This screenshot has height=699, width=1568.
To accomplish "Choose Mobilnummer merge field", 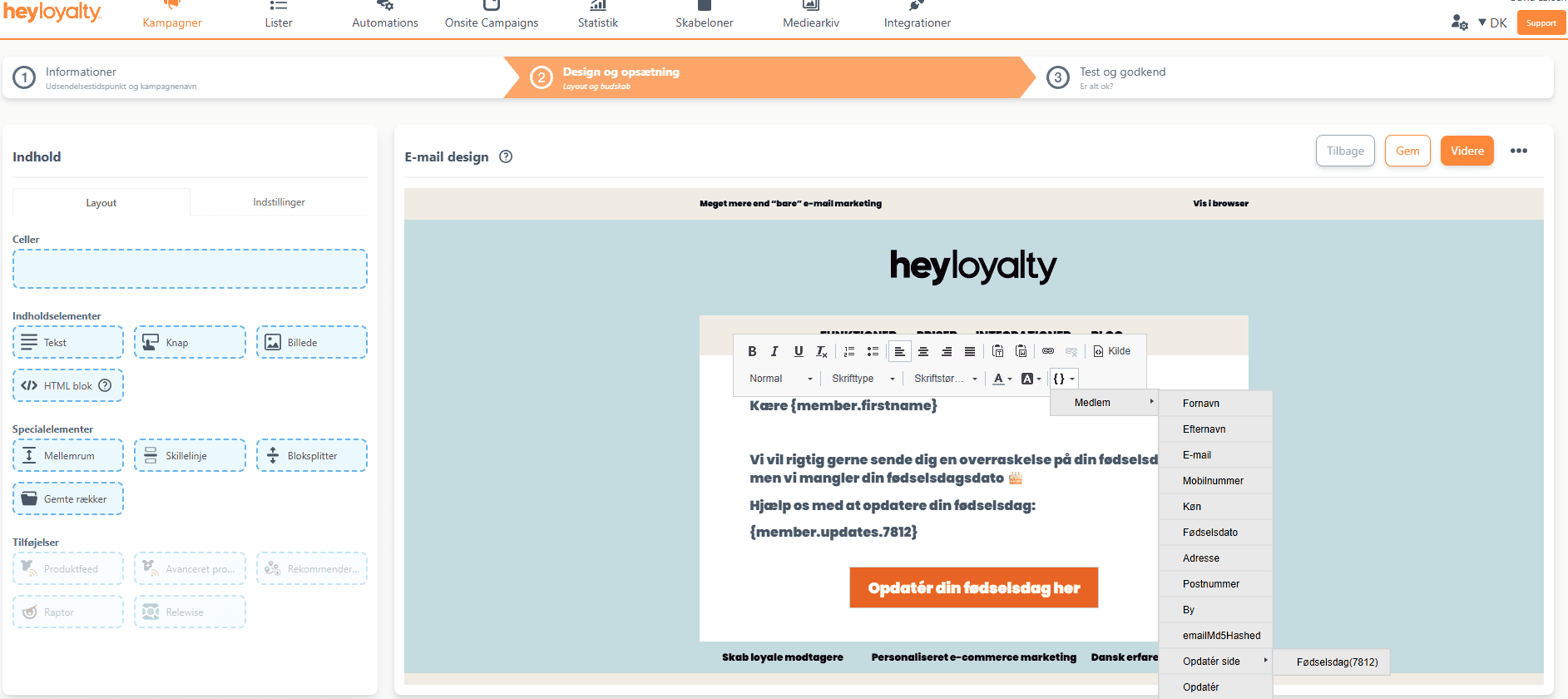I will click(x=1215, y=481).
